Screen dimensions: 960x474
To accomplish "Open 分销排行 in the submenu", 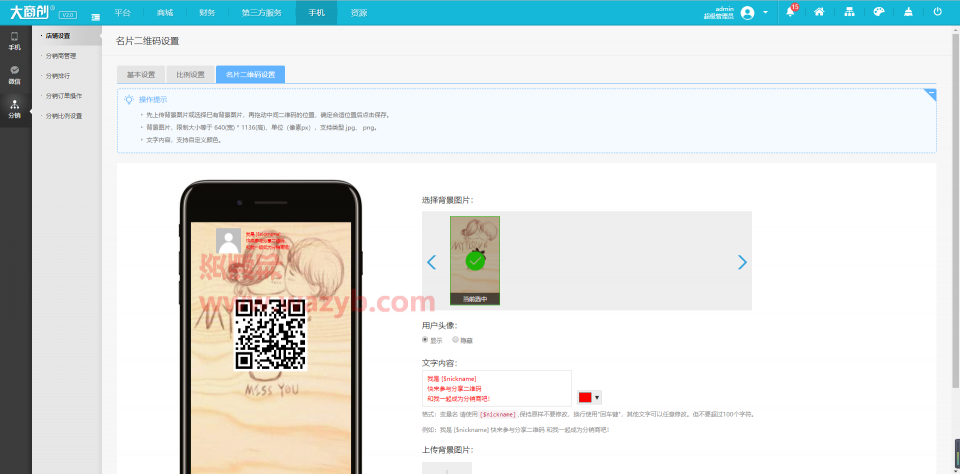I will point(58,76).
